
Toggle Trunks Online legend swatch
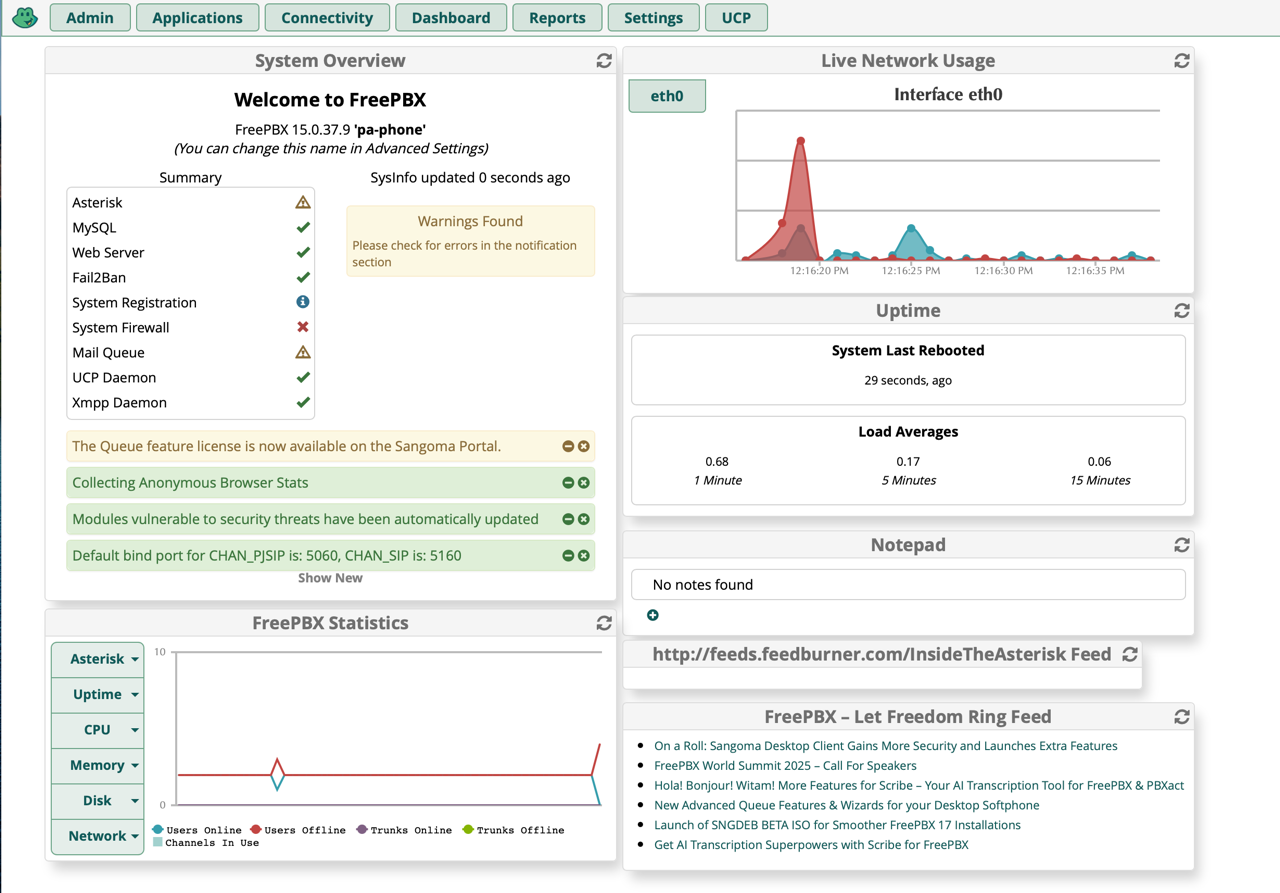362,830
